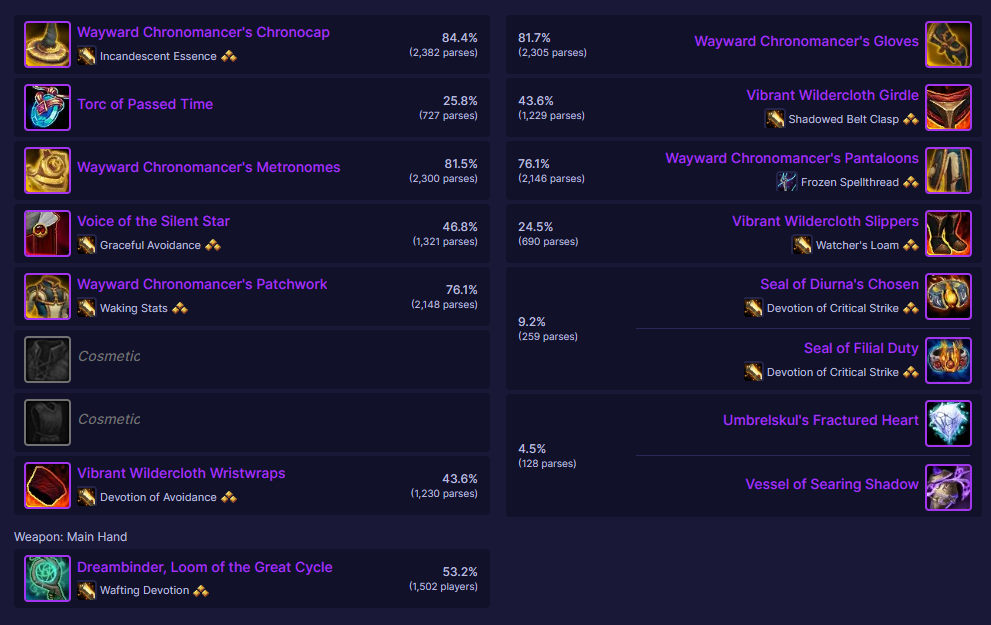991x625 pixels.
Task: Click the Shadowed Belt Clasp enchant label
Action: click(843, 119)
